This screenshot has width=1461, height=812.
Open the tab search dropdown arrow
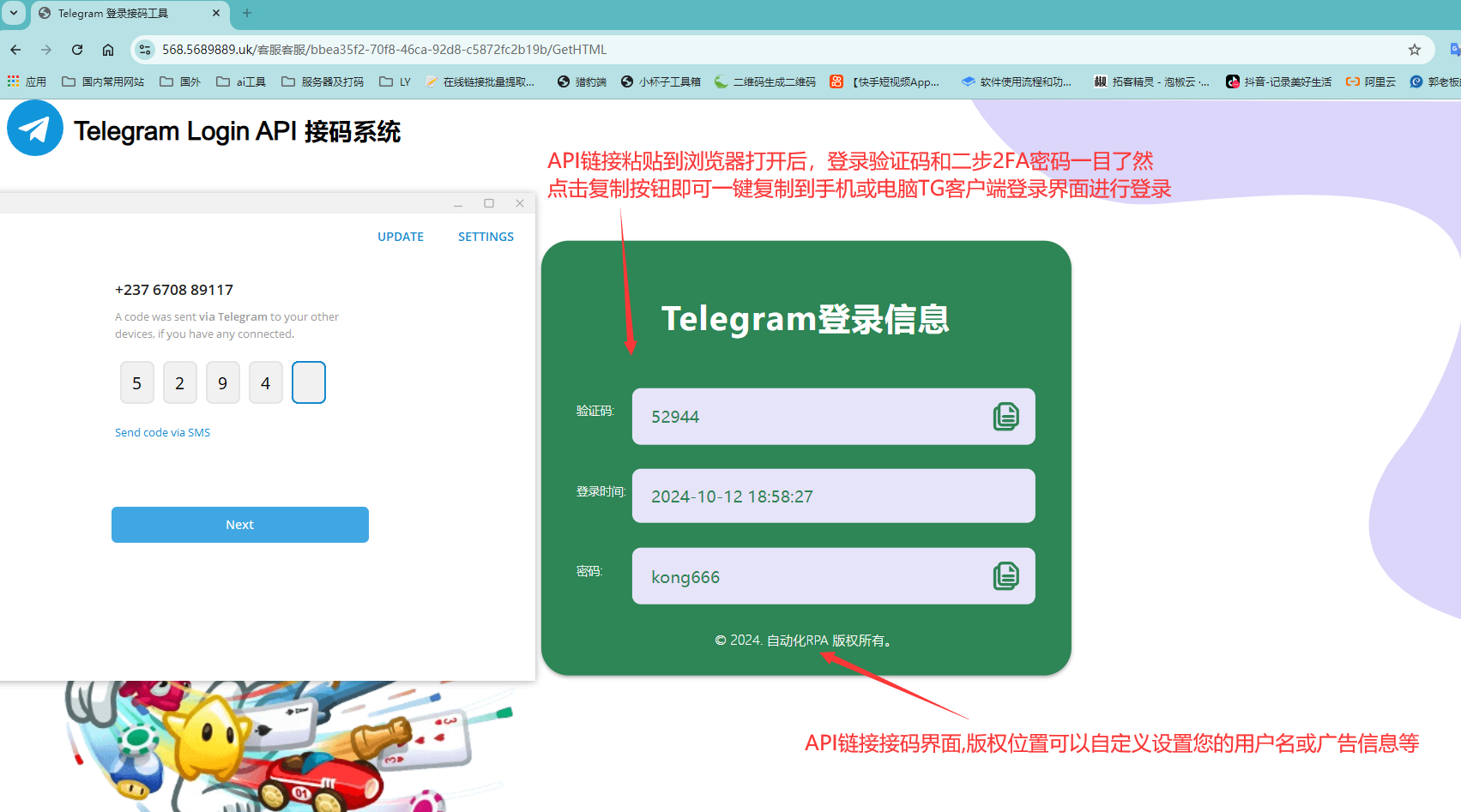point(14,13)
